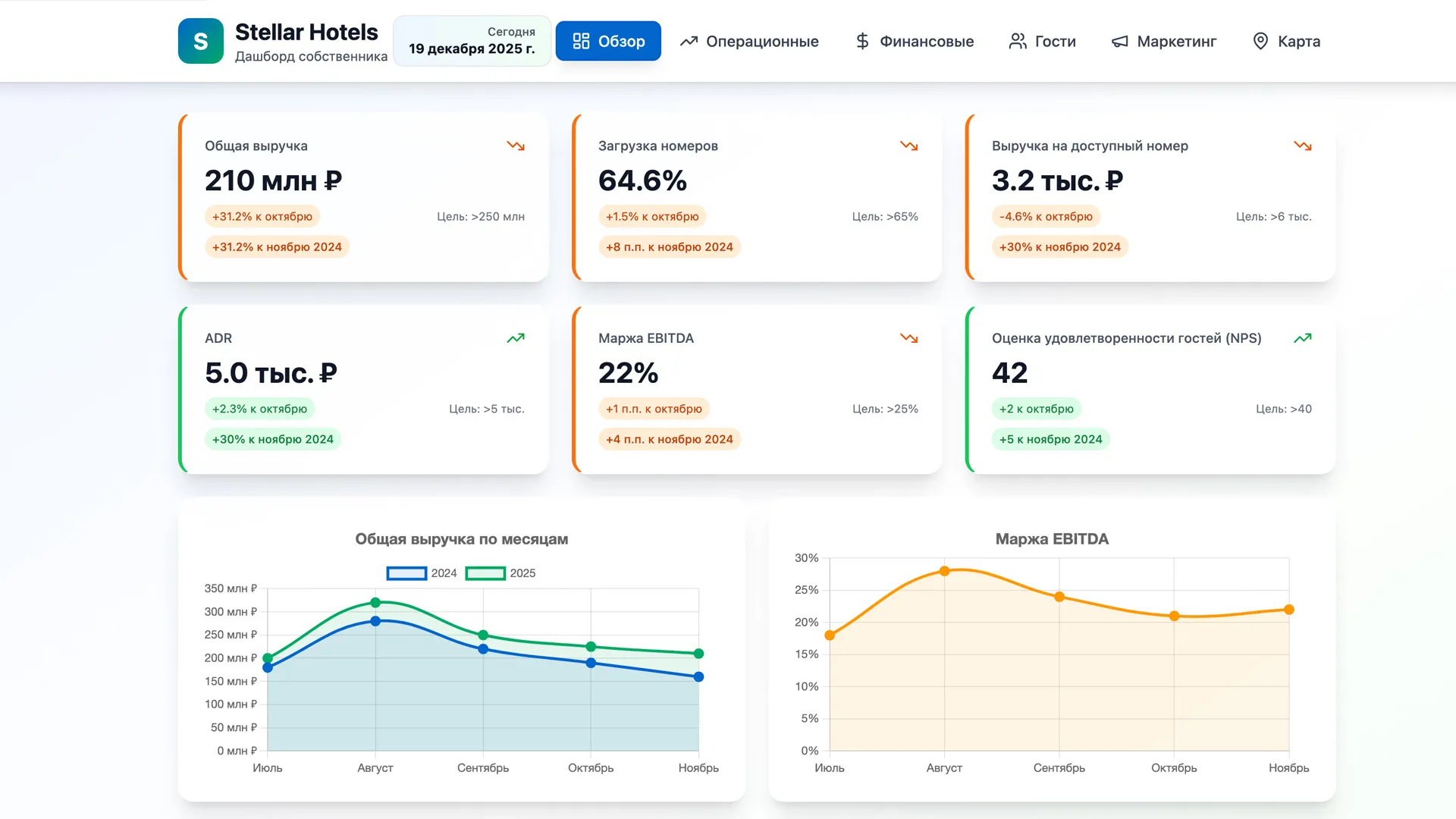Screen dimensions: 1456x819
Task: Click the +31.2% к октябрю badge
Action: [x=262, y=216]
